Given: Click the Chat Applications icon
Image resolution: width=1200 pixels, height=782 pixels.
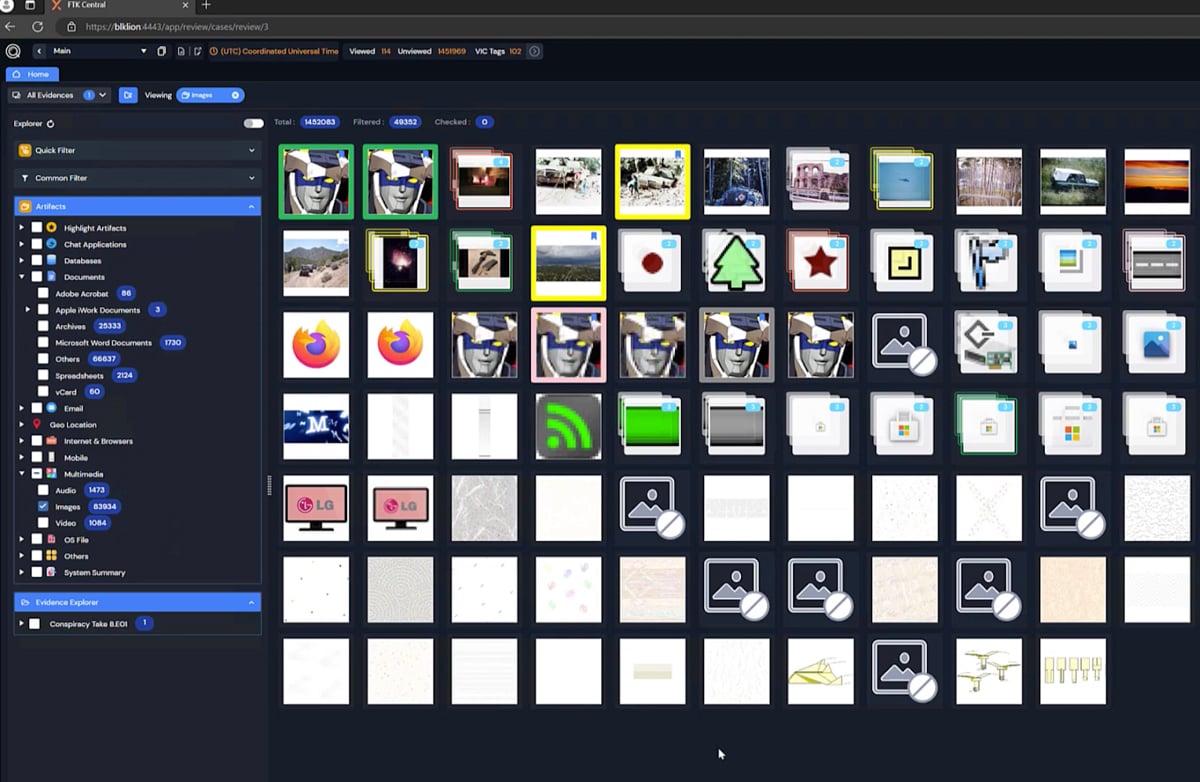Looking at the screenshot, I should click(51, 244).
